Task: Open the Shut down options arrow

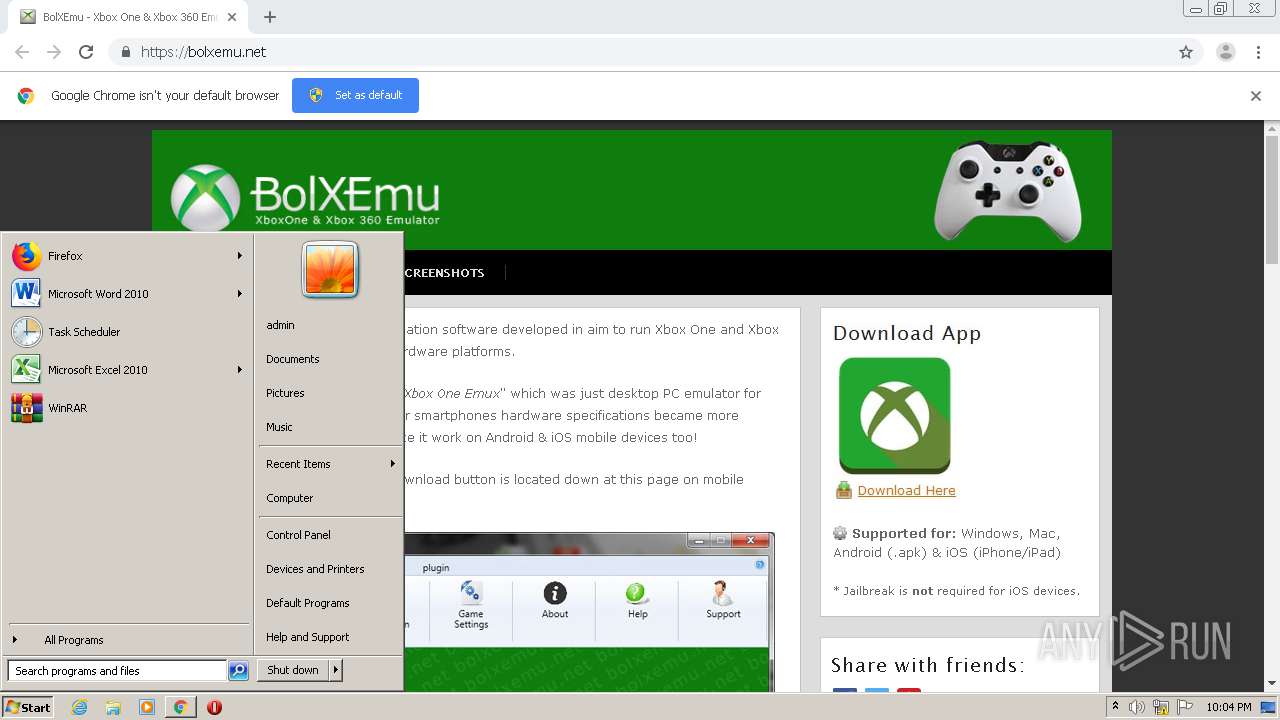Action: (x=336, y=670)
